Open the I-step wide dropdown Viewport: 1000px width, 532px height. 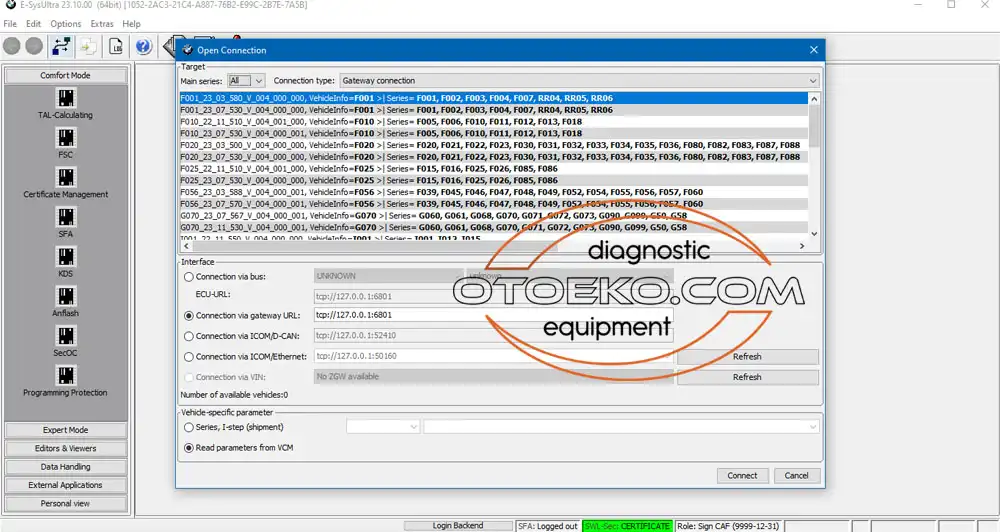pyautogui.click(x=621, y=427)
